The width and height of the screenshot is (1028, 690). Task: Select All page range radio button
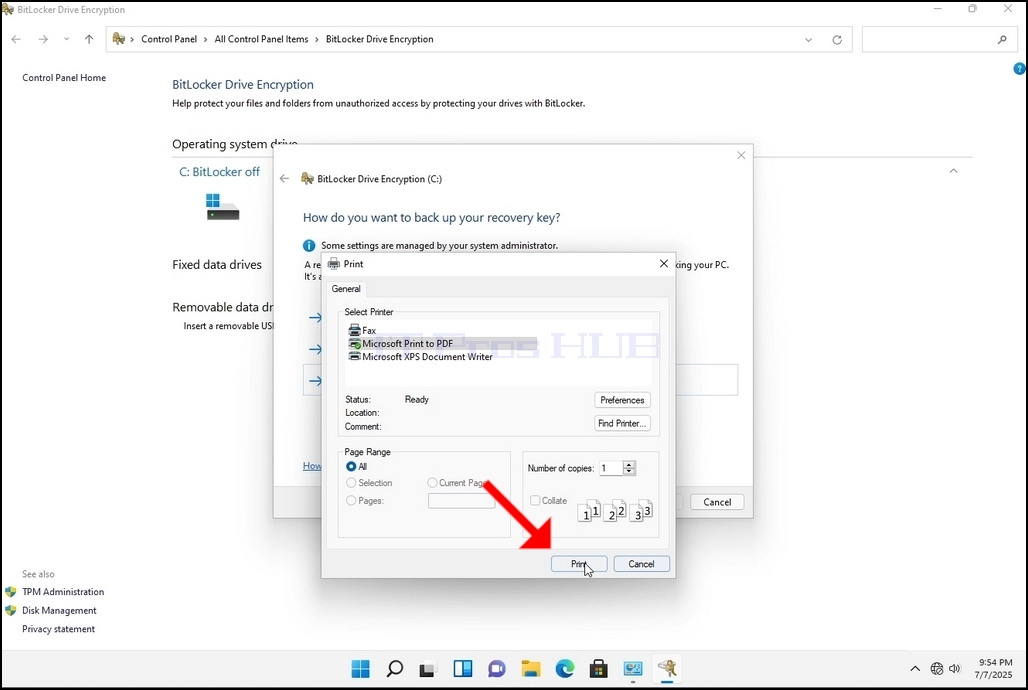[x=351, y=466]
